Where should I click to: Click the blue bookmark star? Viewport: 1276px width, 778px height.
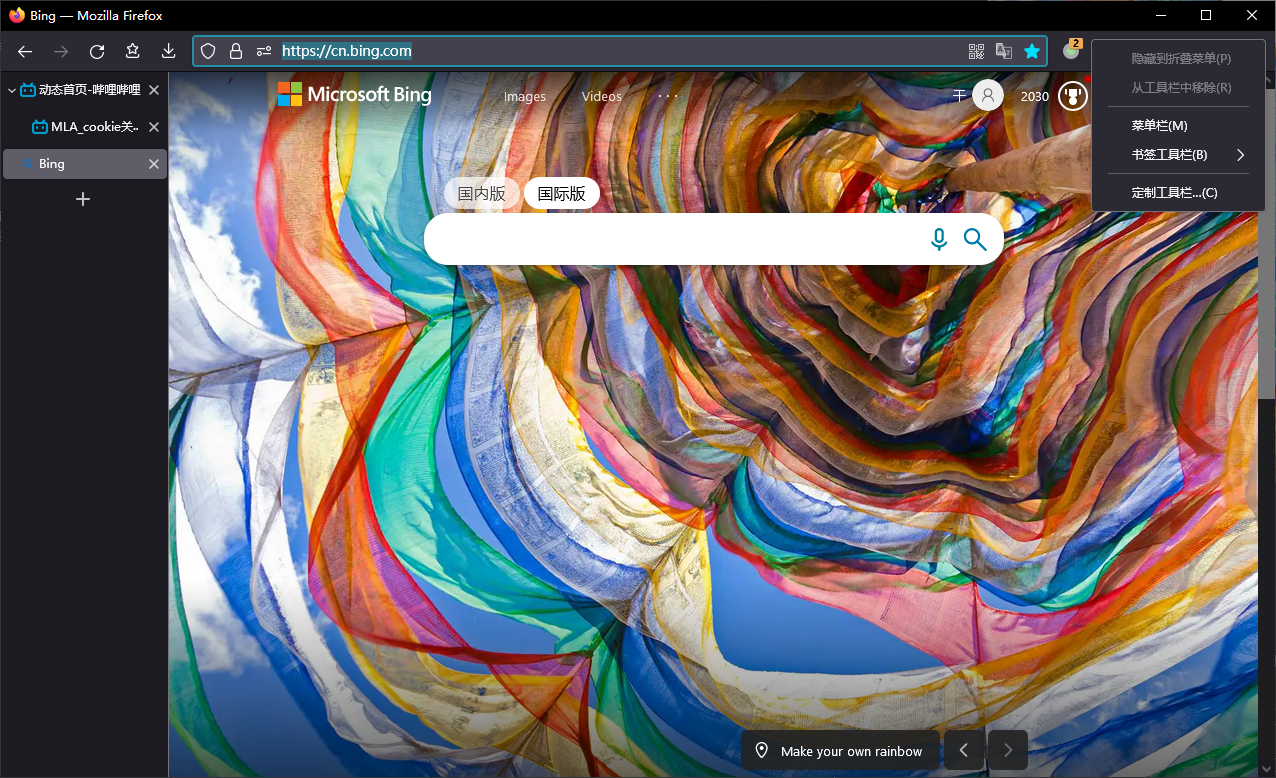(x=1032, y=52)
